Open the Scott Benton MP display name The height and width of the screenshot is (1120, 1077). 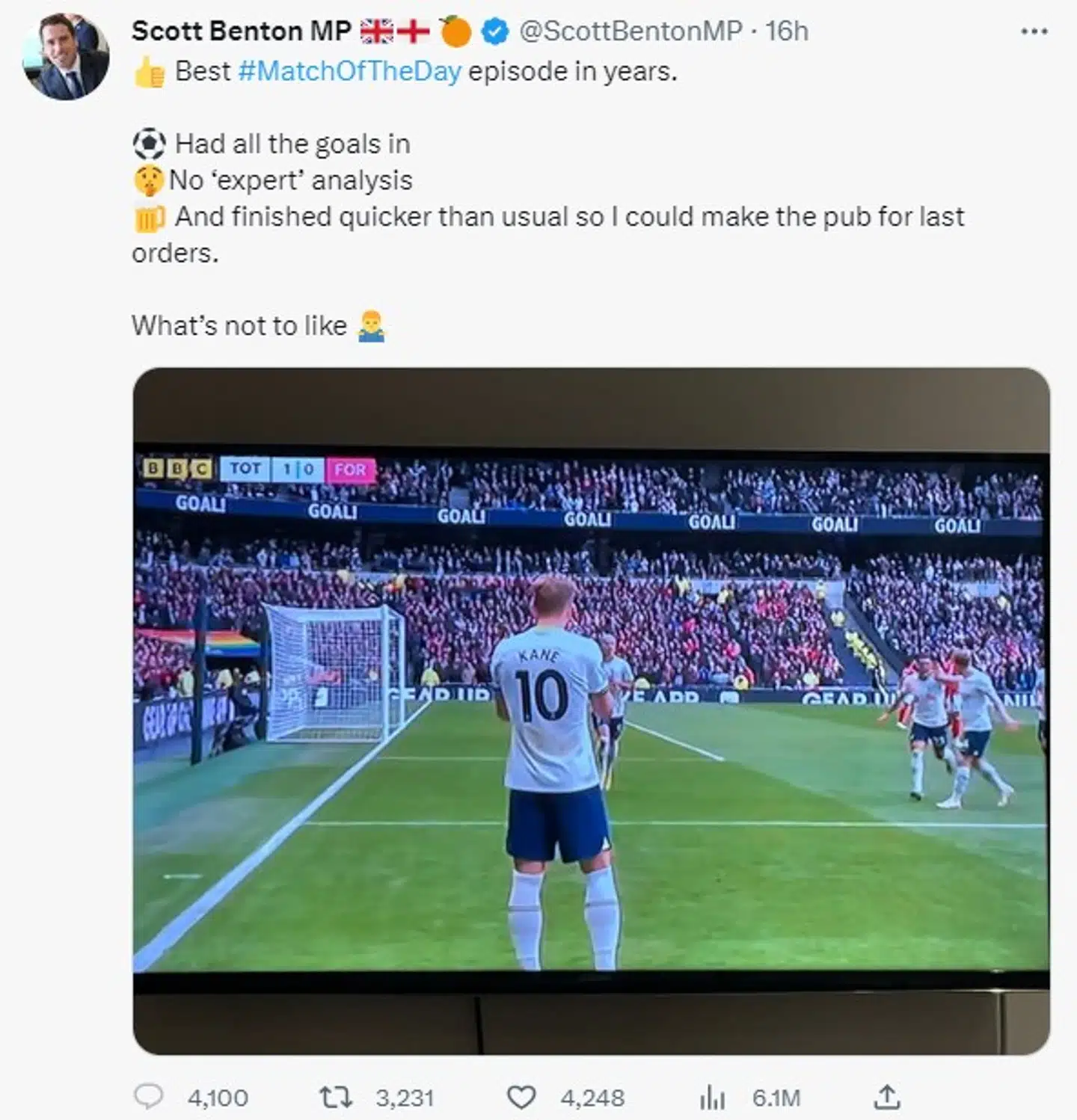pos(241,31)
